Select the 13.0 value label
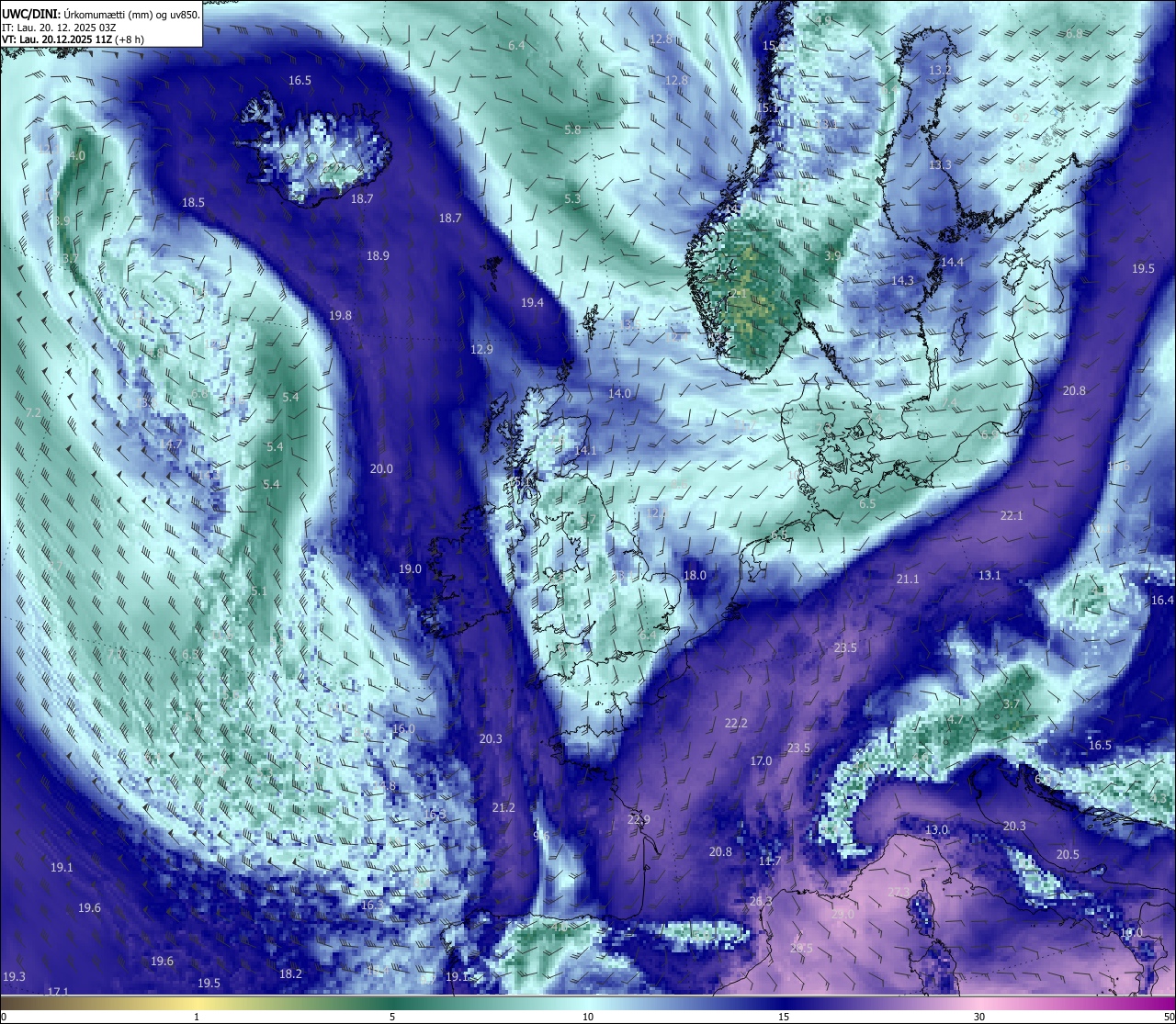Screen dimensions: 1176x1024 (936, 829)
